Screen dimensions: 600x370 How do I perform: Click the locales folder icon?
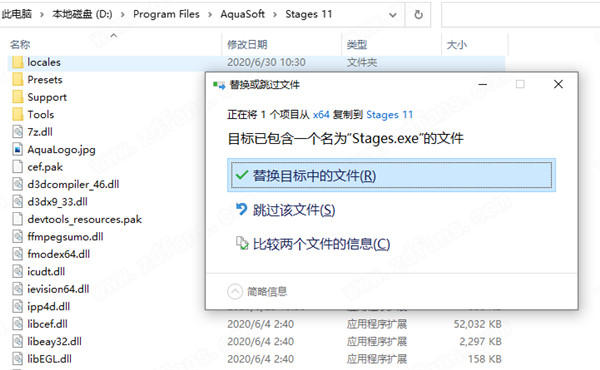click(x=17, y=62)
